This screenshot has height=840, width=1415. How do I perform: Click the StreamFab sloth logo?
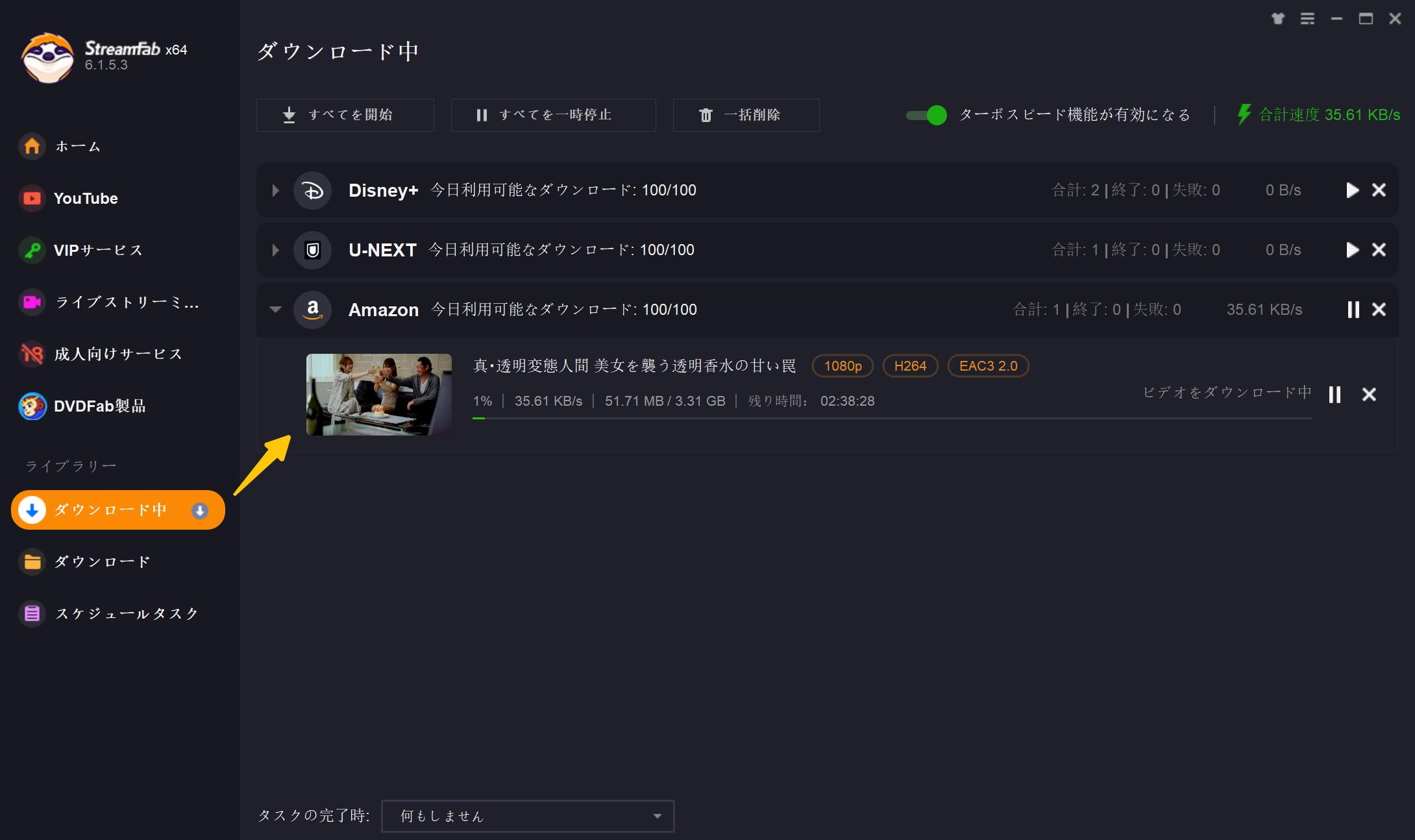pyautogui.click(x=47, y=58)
